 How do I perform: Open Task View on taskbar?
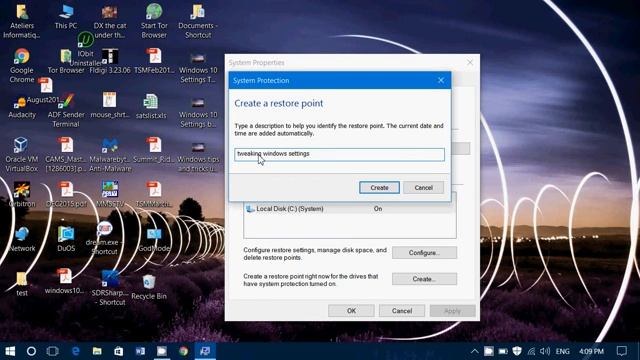[53, 351]
